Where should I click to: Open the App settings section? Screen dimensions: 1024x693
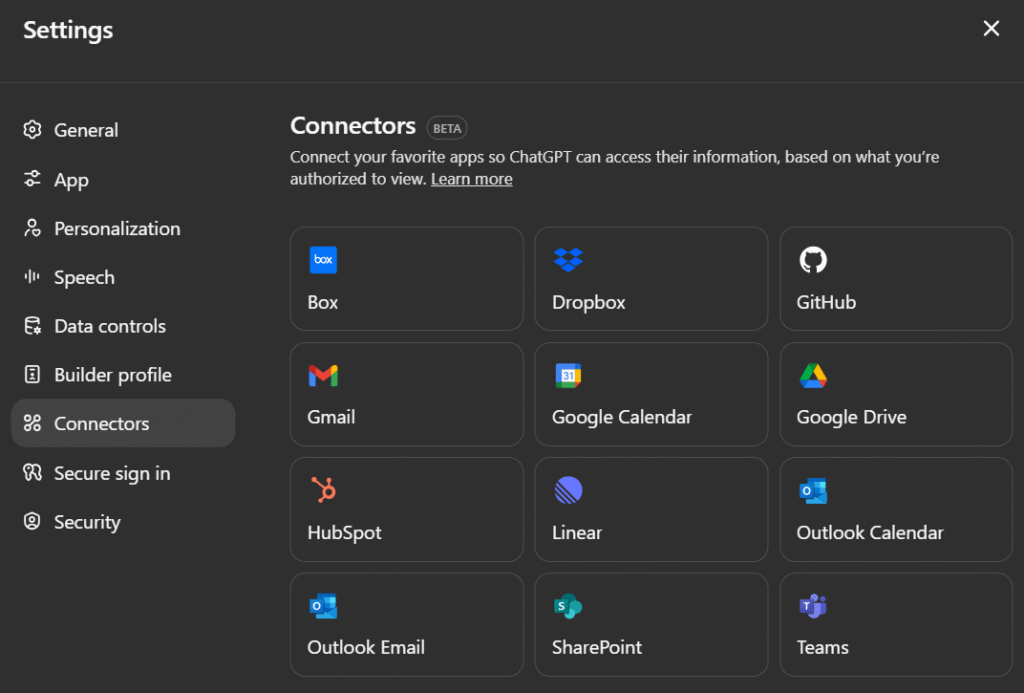click(123, 179)
